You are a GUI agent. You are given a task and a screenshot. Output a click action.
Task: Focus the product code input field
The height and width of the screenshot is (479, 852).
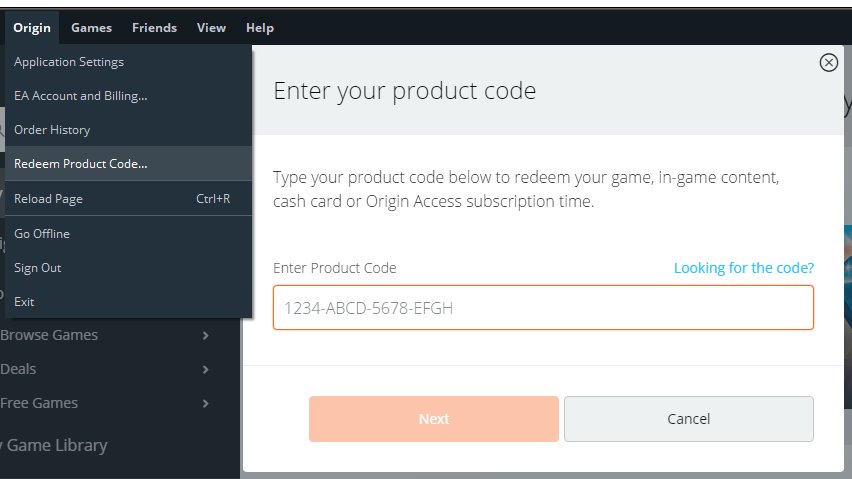(x=543, y=308)
